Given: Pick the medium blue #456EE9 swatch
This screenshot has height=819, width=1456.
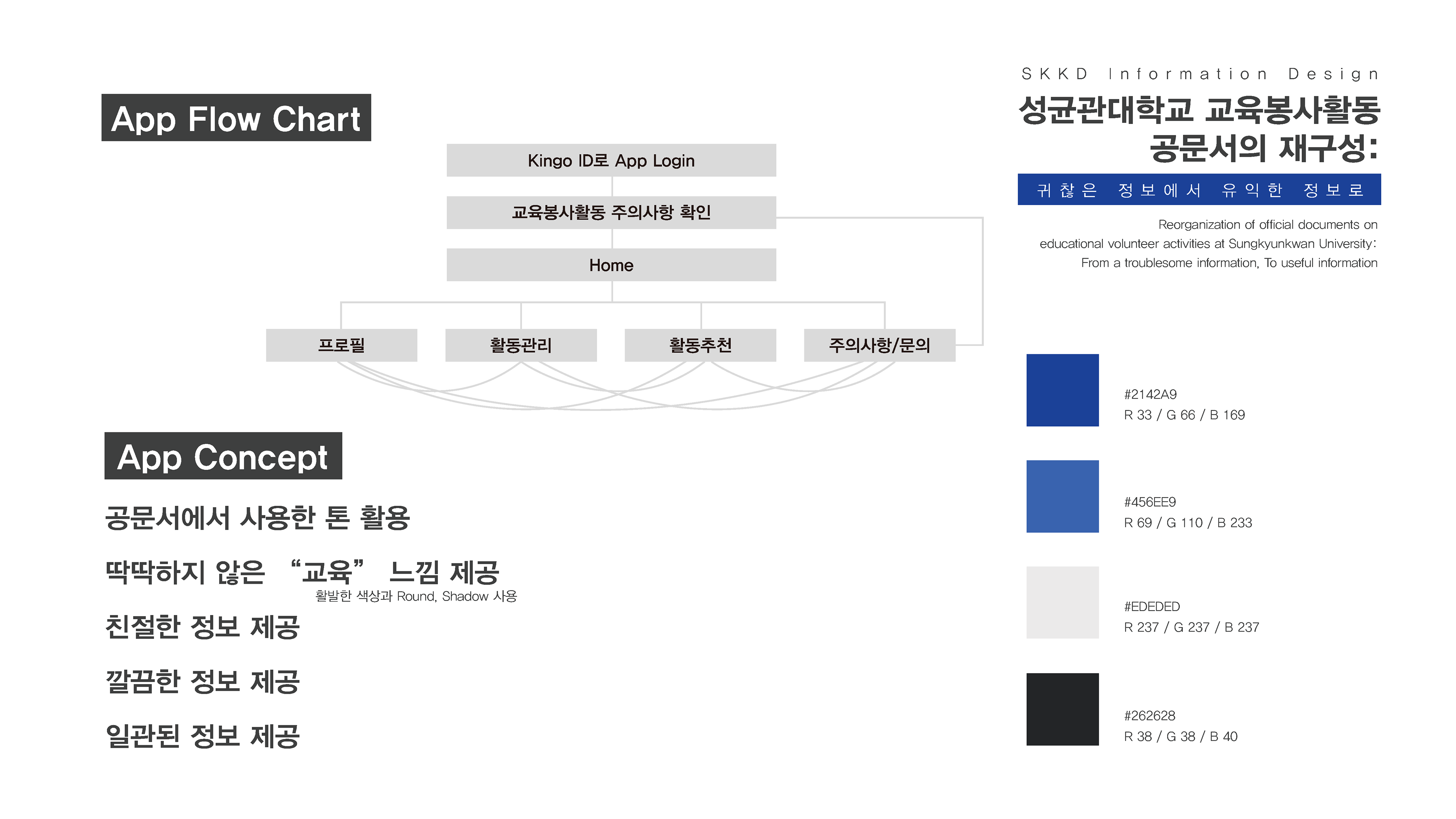Looking at the screenshot, I should [1062, 496].
